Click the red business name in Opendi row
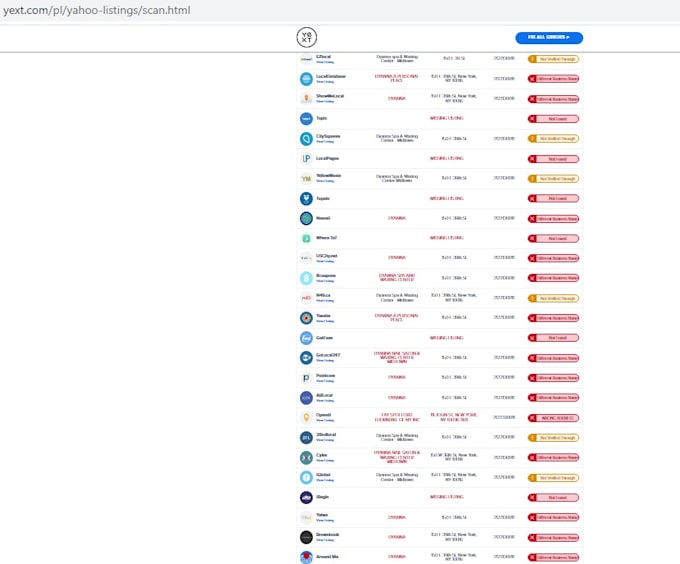Screen dimensions: 680x564 pos(397,417)
